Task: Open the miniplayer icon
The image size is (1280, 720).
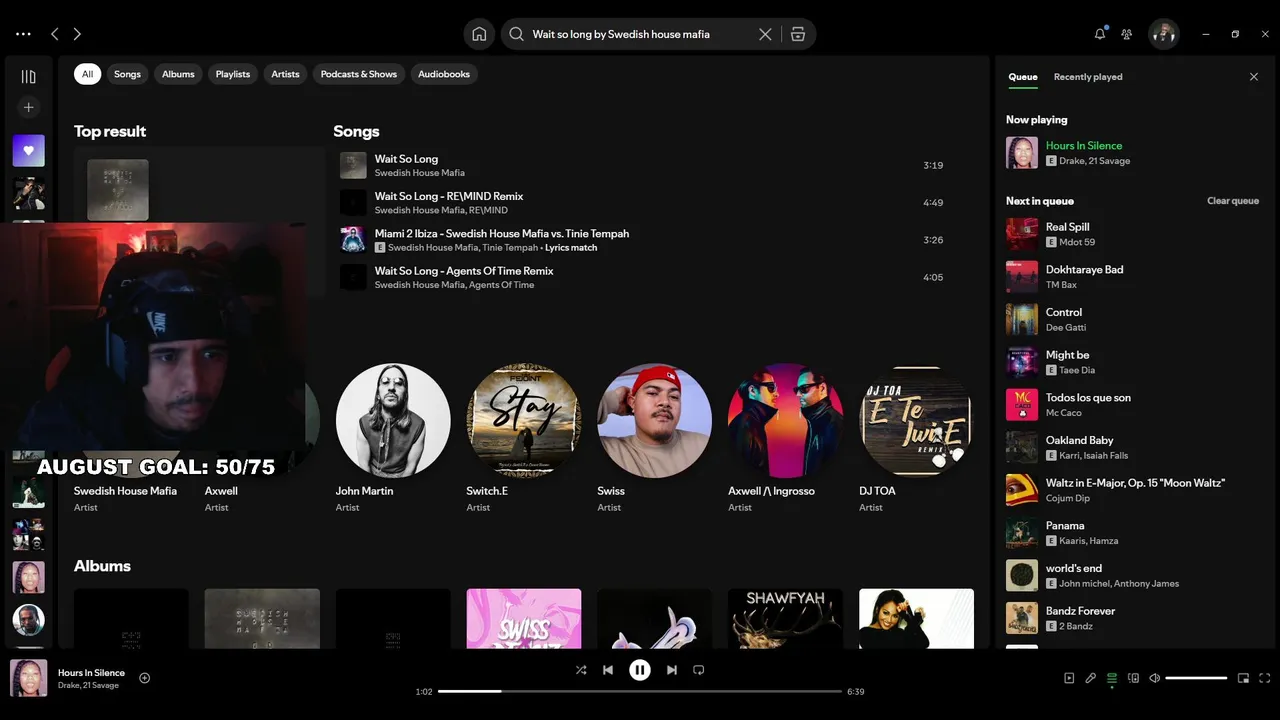Action: [x=1243, y=678]
